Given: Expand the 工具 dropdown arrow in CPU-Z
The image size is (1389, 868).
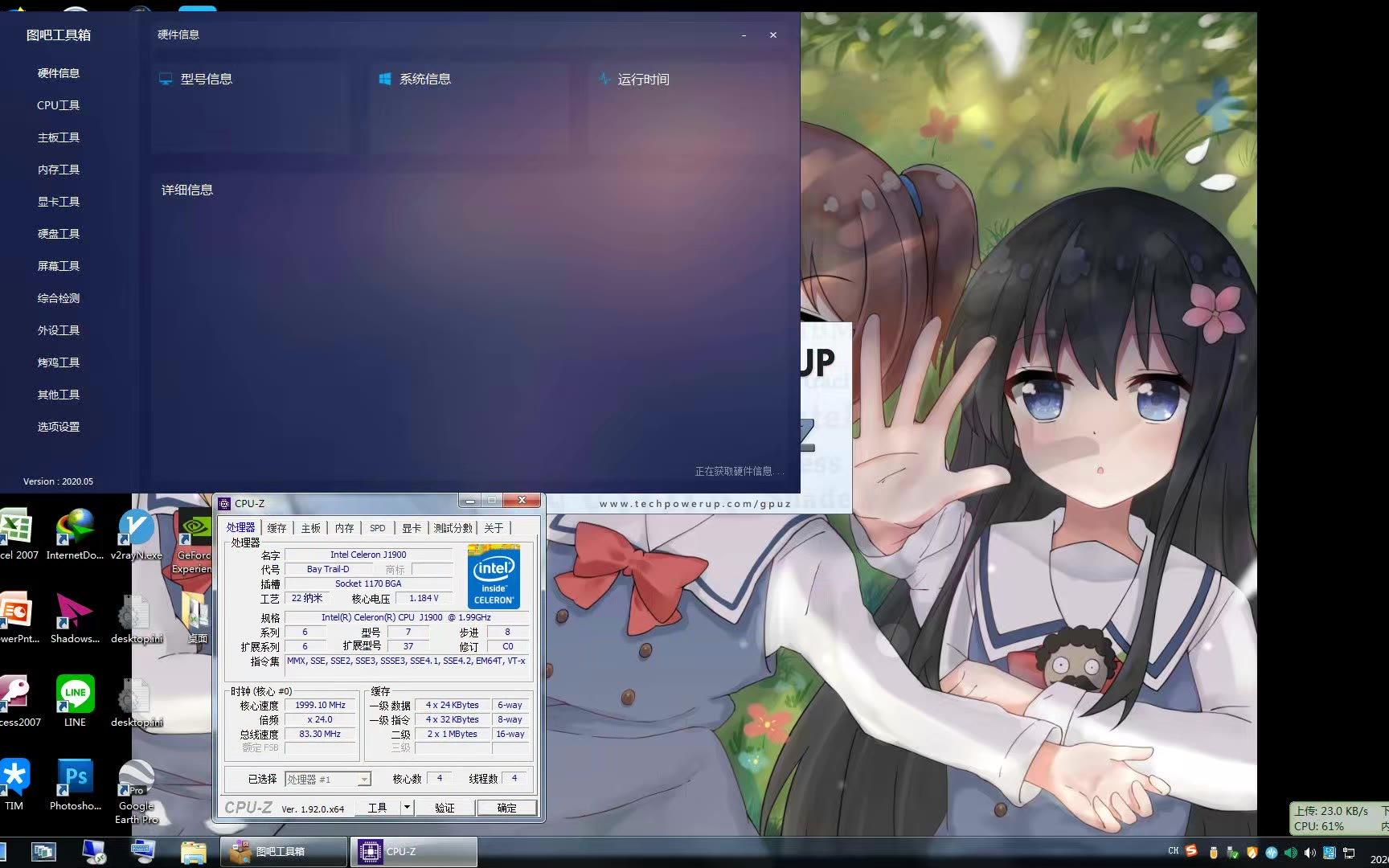Looking at the screenshot, I should [x=407, y=808].
